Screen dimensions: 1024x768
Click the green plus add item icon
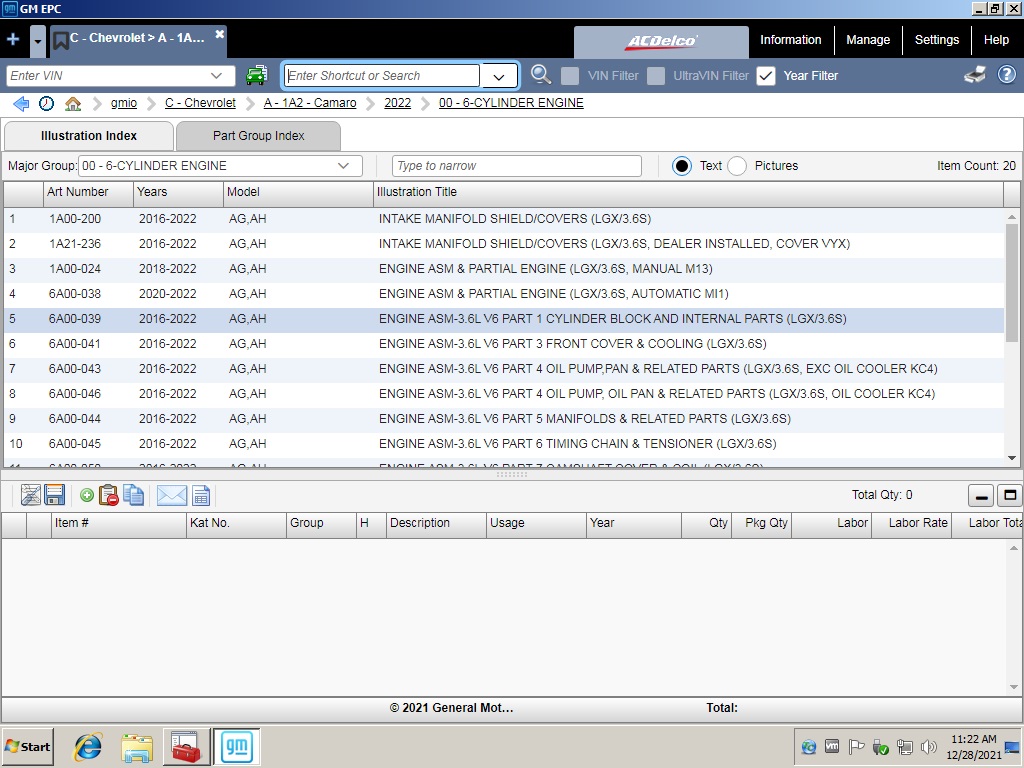85,494
